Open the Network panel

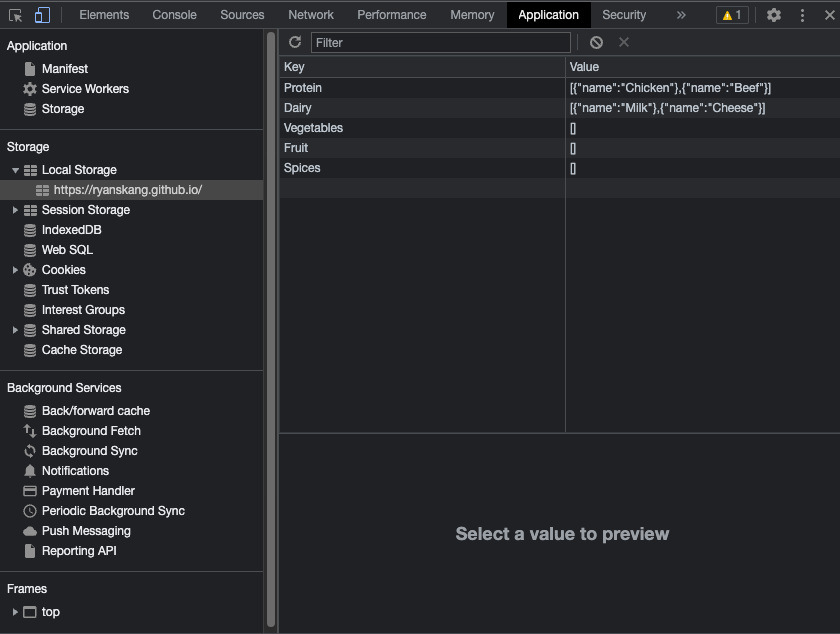310,14
